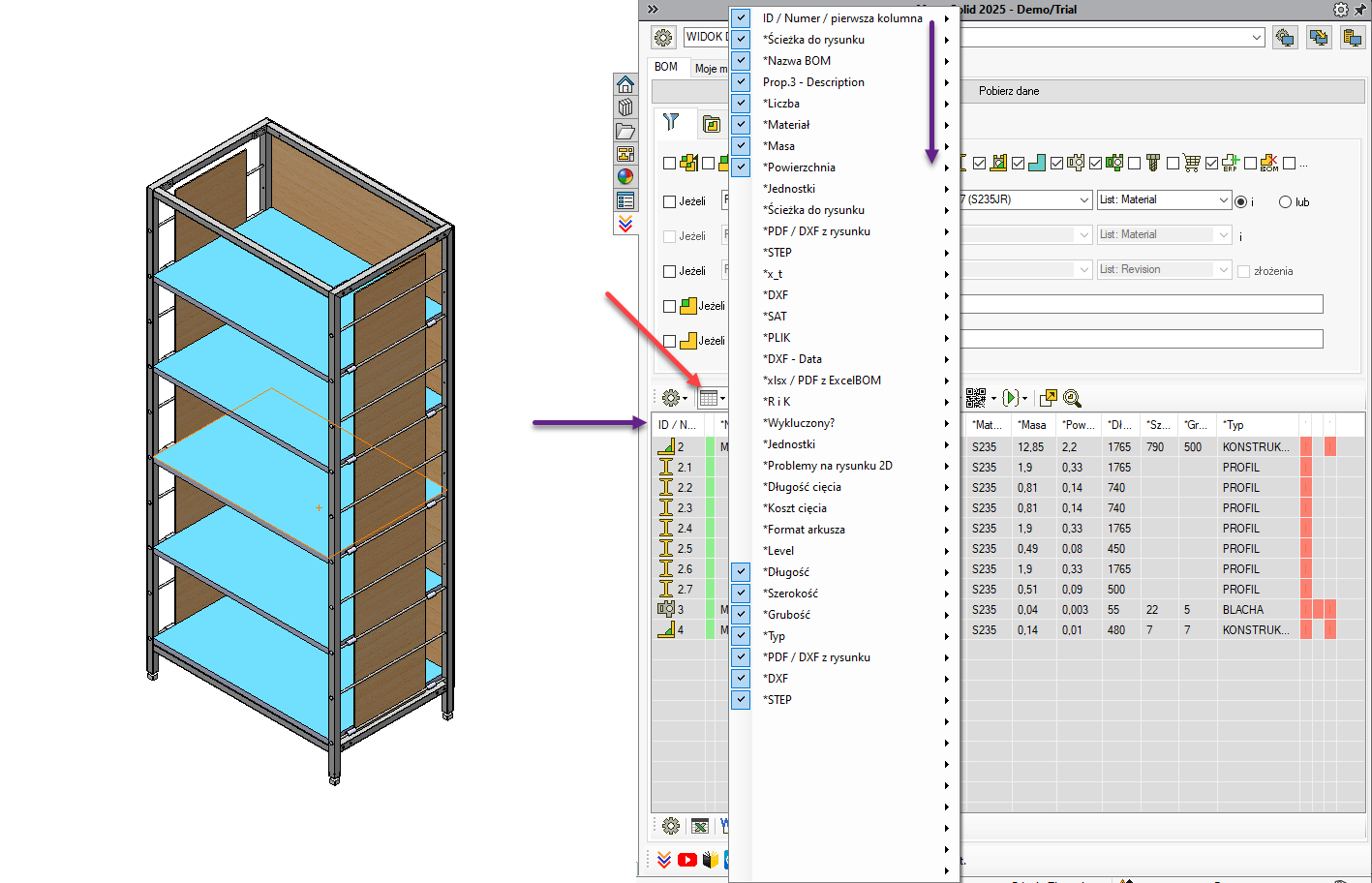
Task: Open the yellow component filter tab icon
Action: [x=712, y=124]
